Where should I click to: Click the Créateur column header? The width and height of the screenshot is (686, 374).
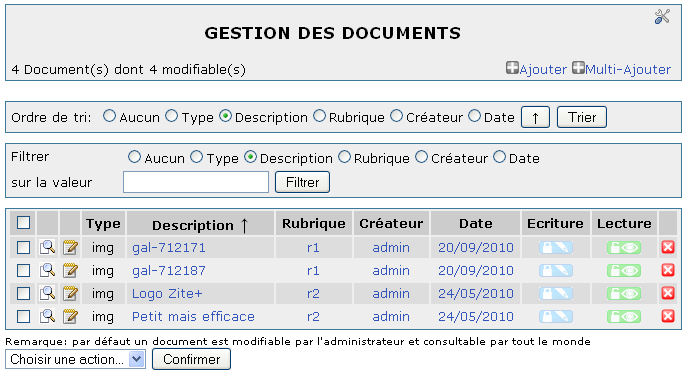[x=391, y=224]
